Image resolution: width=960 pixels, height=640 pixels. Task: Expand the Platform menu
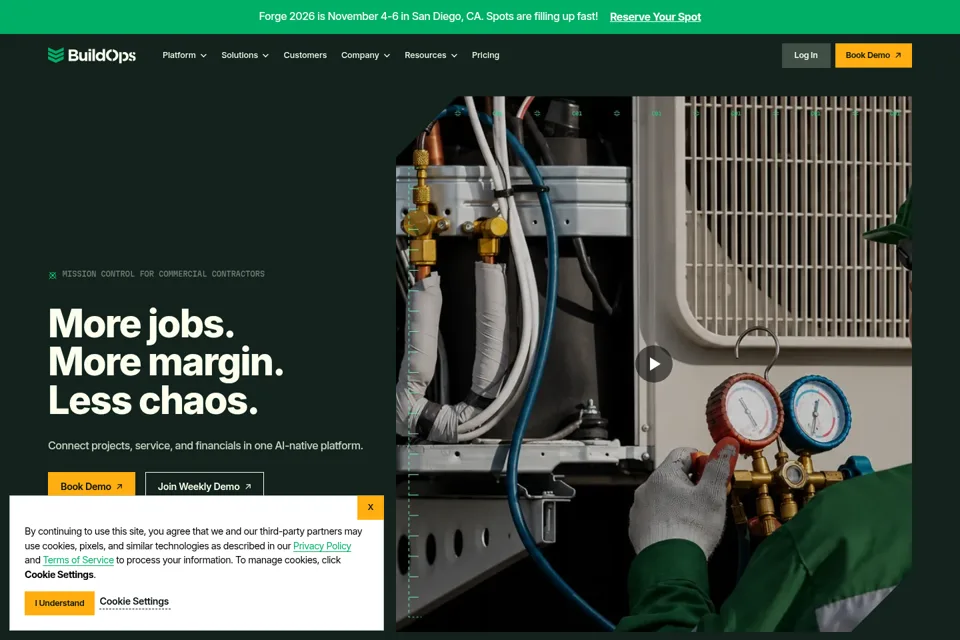click(x=184, y=55)
